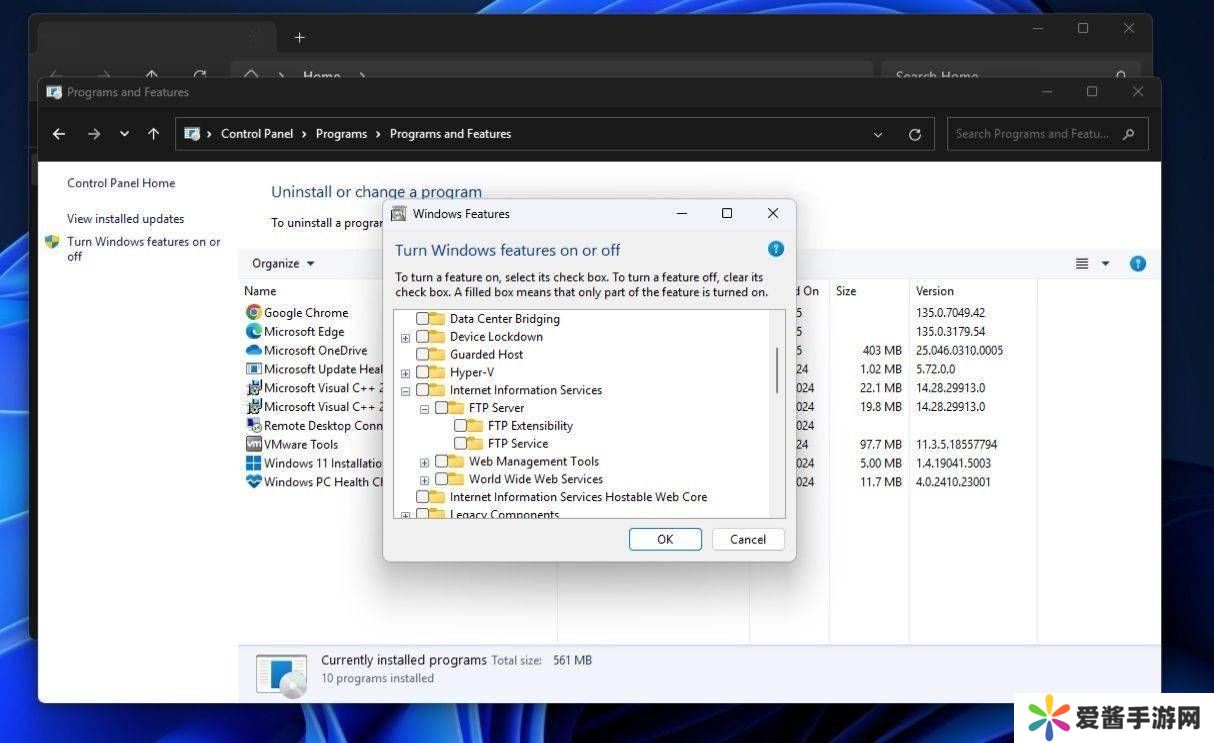Enable the FTP Service checkbox
Viewport: 1214px width, 743px height.
pyautogui.click(x=461, y=443)
